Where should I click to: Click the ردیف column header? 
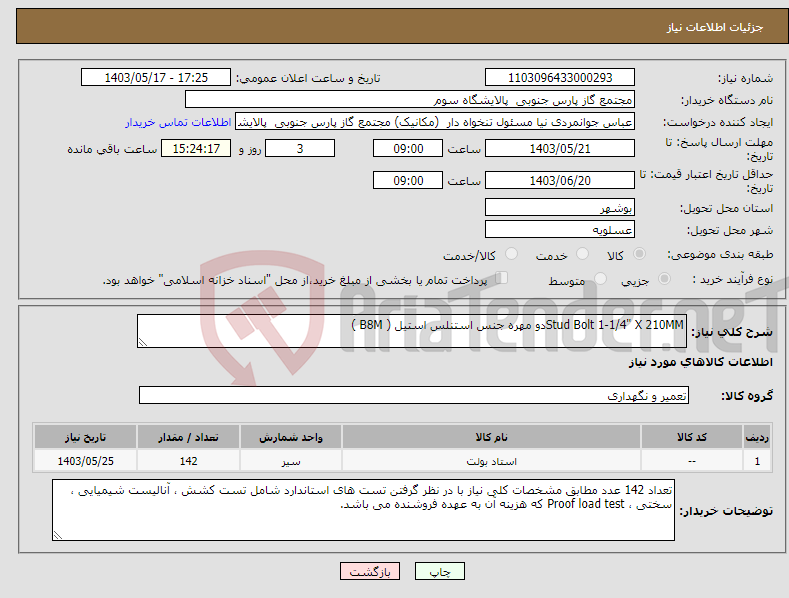point(757,437)
